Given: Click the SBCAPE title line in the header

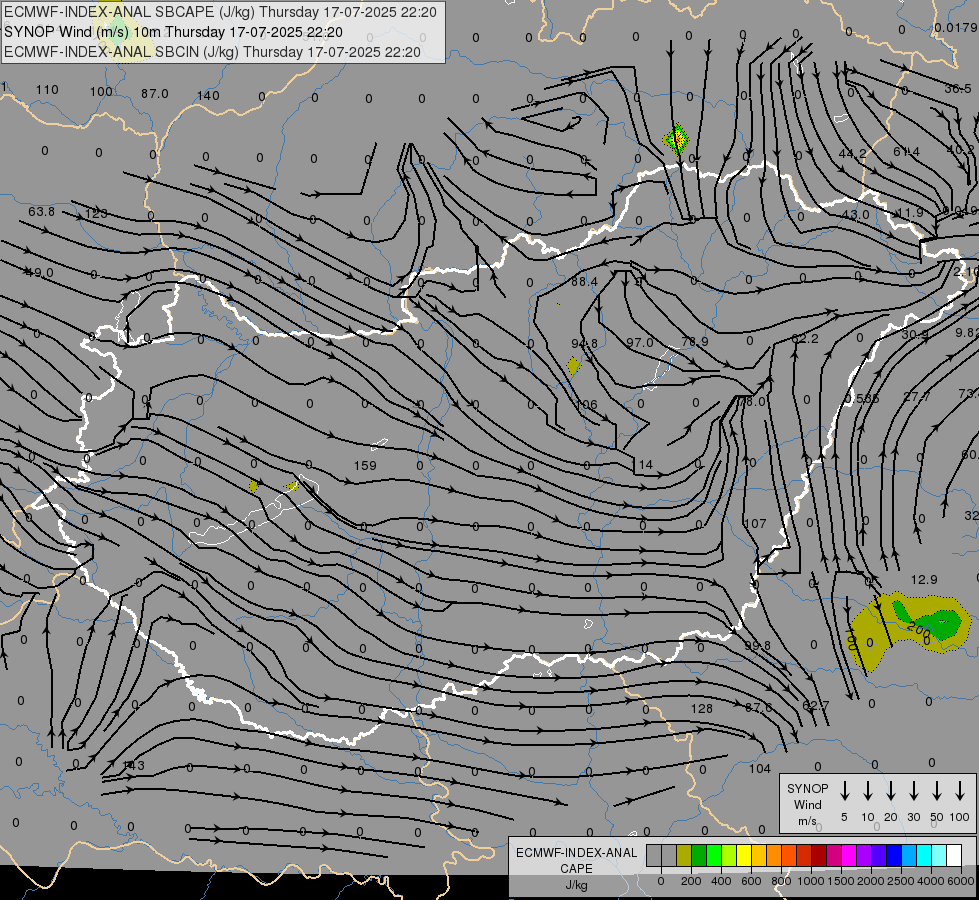Looking at the screenshot, I should tap(220, 12).
